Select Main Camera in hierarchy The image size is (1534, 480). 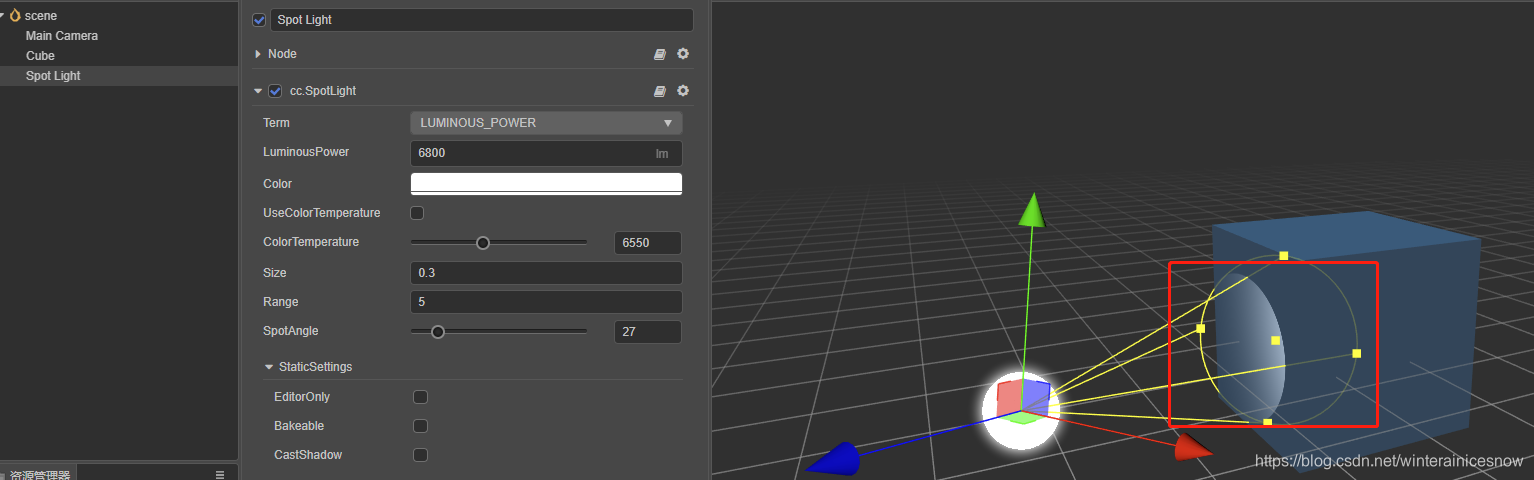click(x=62, y=36)
